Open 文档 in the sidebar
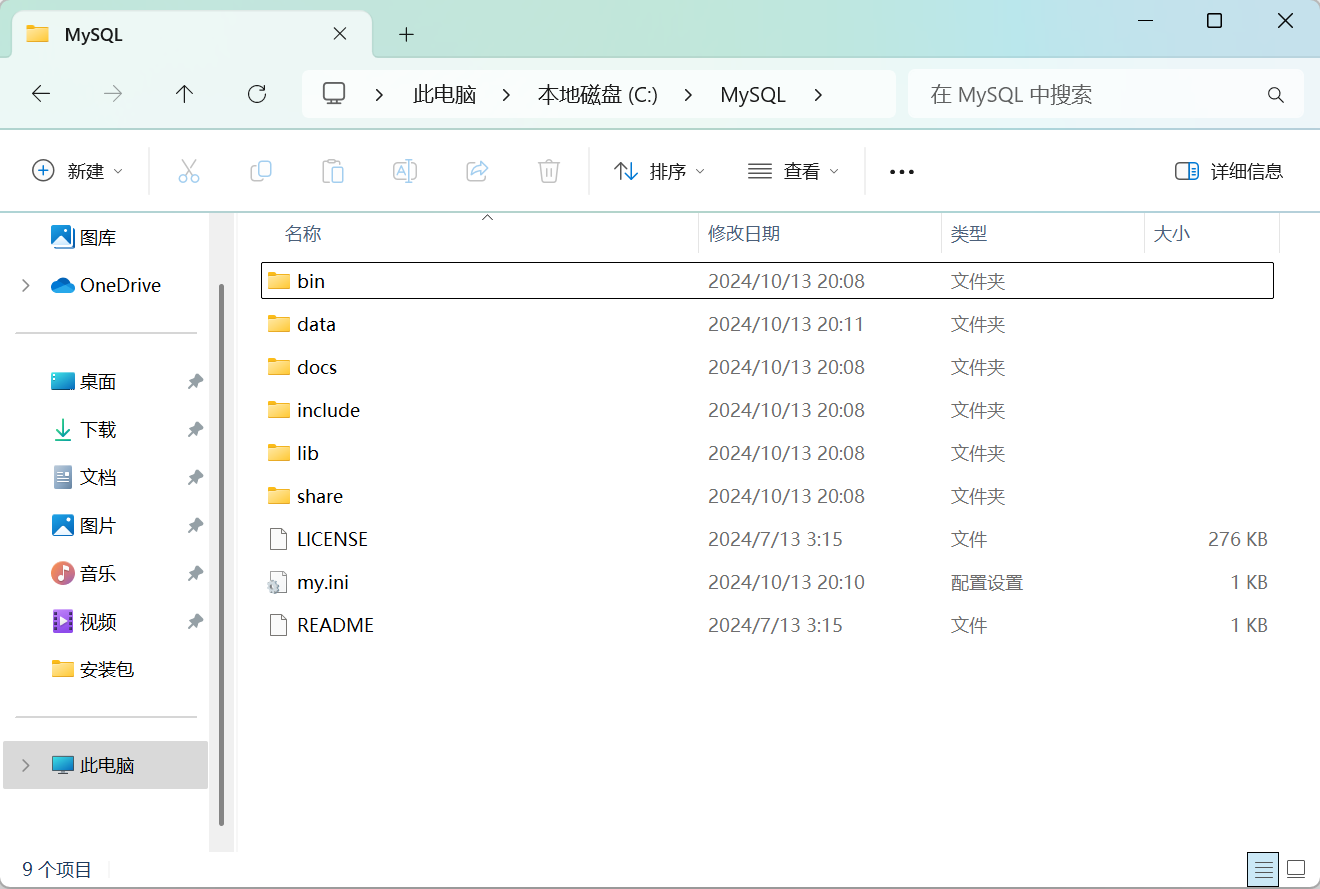This screenshot has height=889, width=1320. (84, 478)
